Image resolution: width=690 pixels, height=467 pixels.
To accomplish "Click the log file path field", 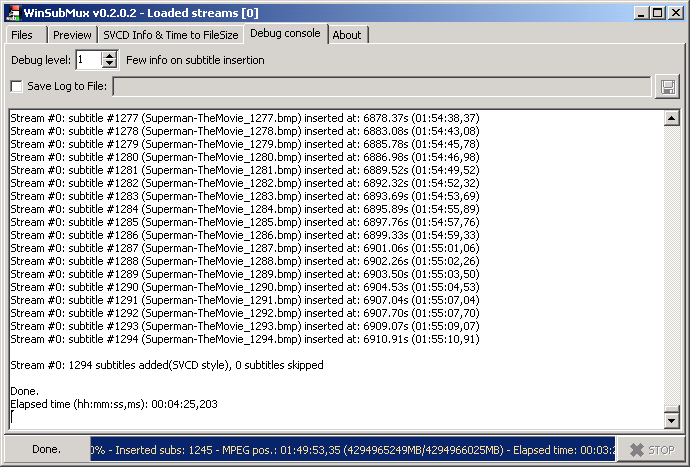I will pos(380,87).
